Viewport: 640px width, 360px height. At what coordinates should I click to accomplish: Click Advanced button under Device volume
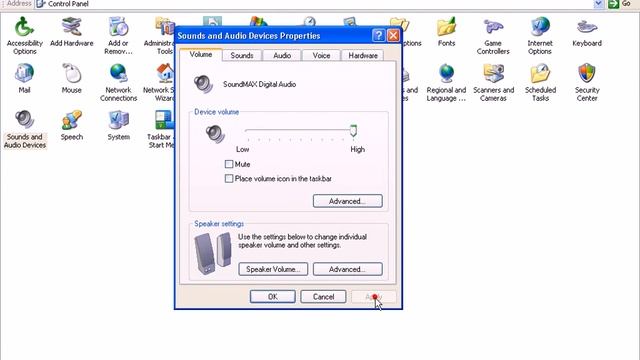click(347, 201)
